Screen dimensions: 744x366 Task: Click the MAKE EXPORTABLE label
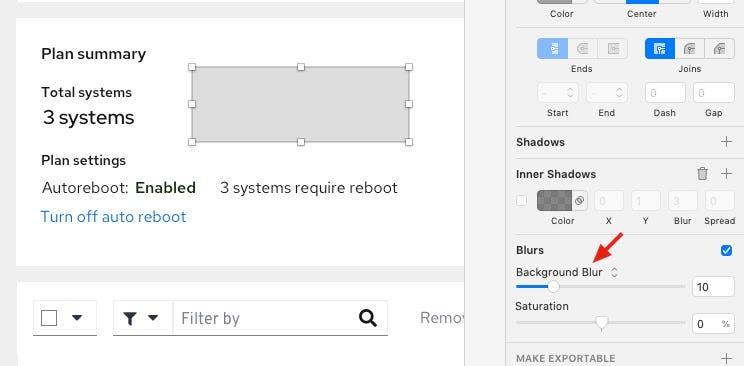tap(566, 358)
